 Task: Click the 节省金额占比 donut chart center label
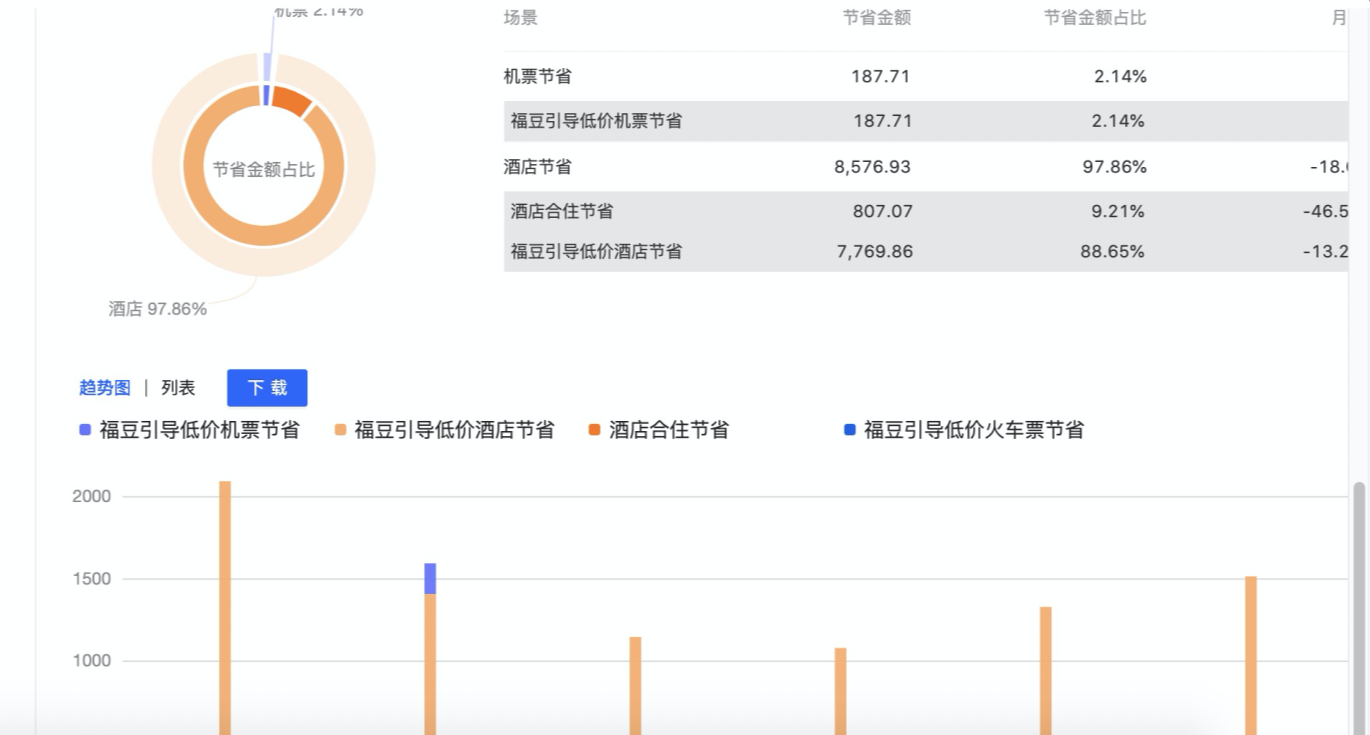264,170
